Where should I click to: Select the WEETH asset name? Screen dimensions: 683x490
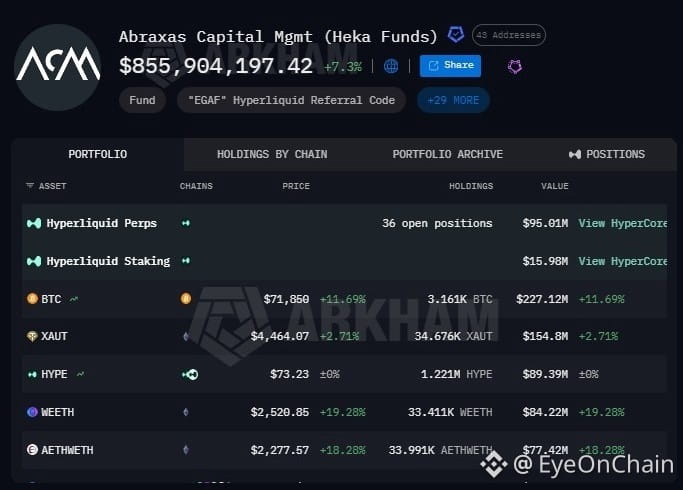click(57, 412)
